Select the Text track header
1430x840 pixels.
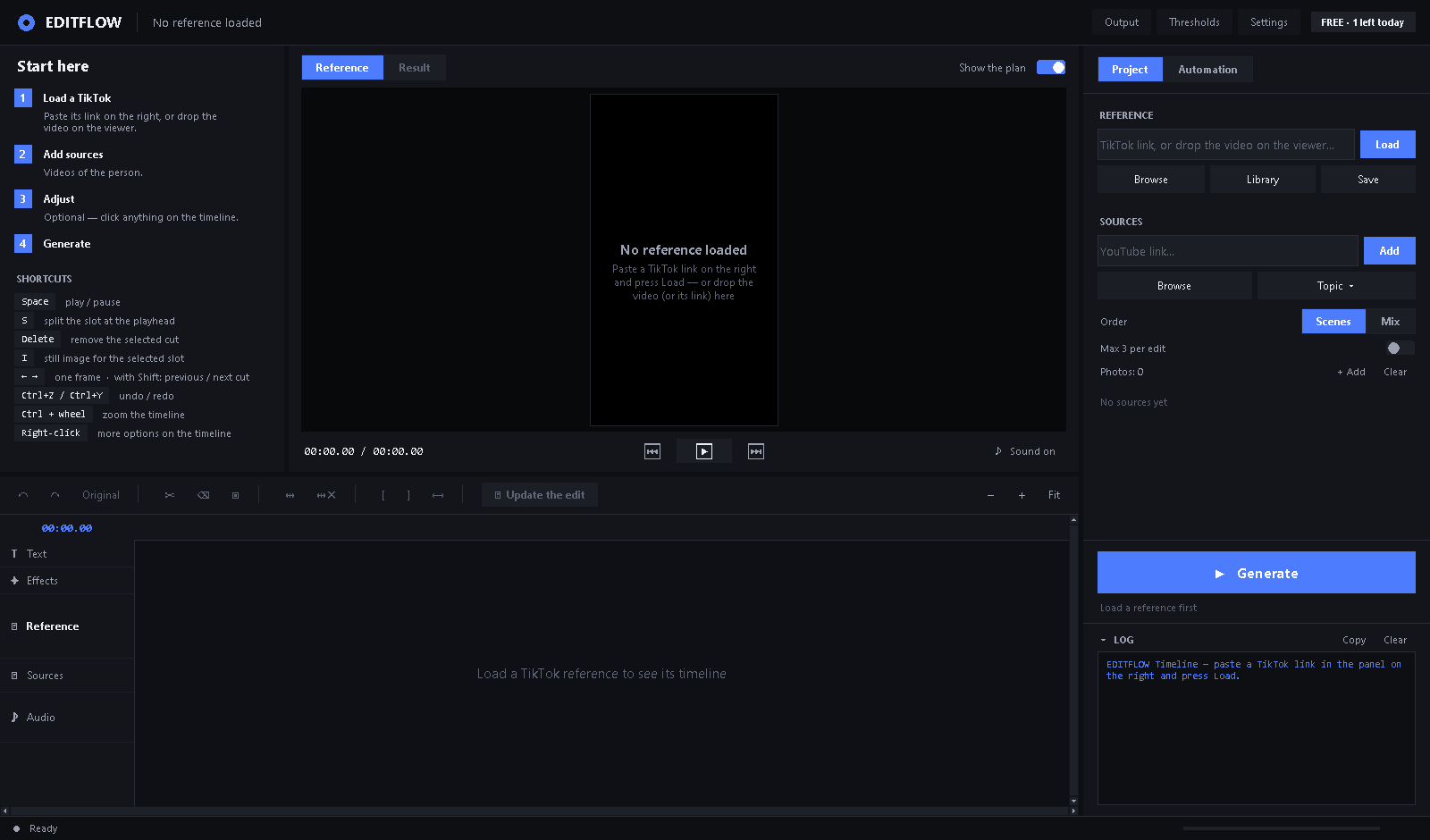tap(67, 554)
